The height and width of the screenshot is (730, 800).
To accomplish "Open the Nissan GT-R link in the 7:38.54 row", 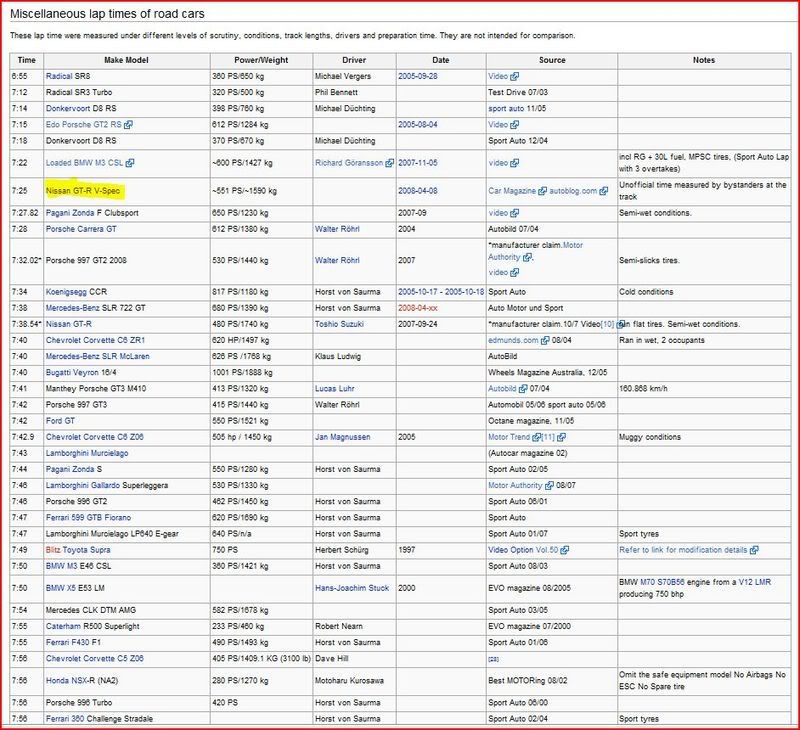I will [x=69, y=324].
